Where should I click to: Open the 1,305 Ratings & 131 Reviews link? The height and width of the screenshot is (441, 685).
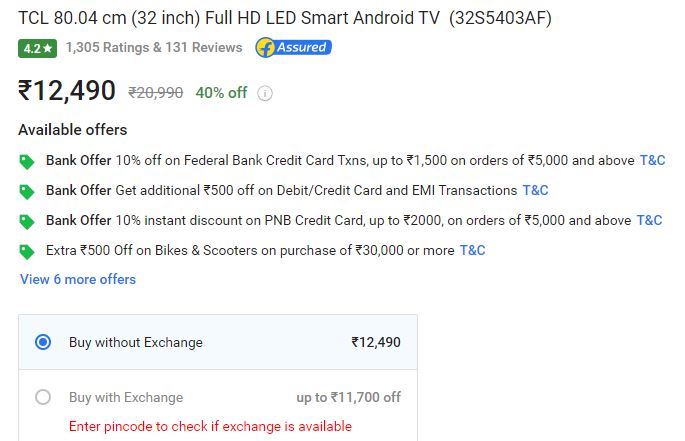coord(154,47)
